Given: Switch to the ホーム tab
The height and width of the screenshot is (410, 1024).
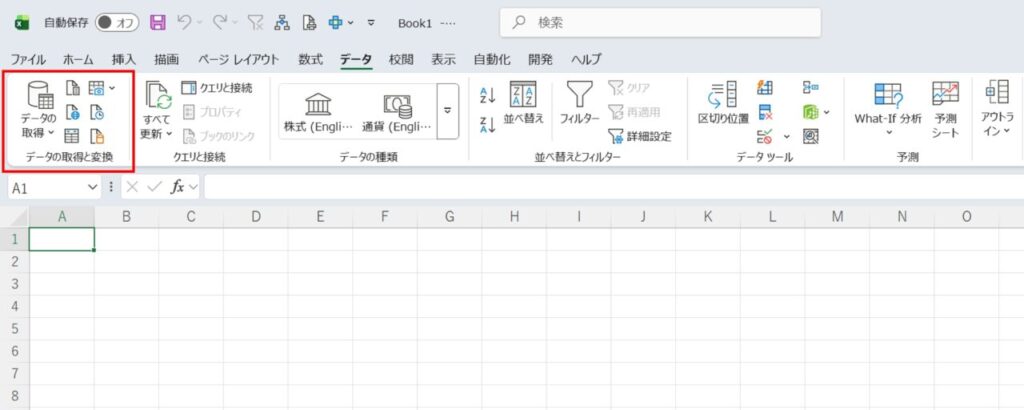Looking at the screenshot, I should pyautogui.click(x=78, y=59).
